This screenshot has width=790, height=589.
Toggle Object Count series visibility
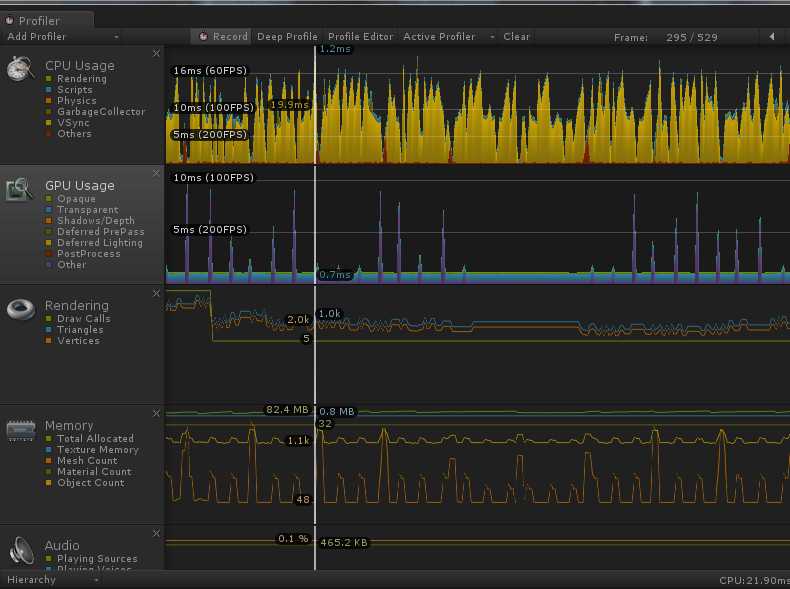(49, 483)
